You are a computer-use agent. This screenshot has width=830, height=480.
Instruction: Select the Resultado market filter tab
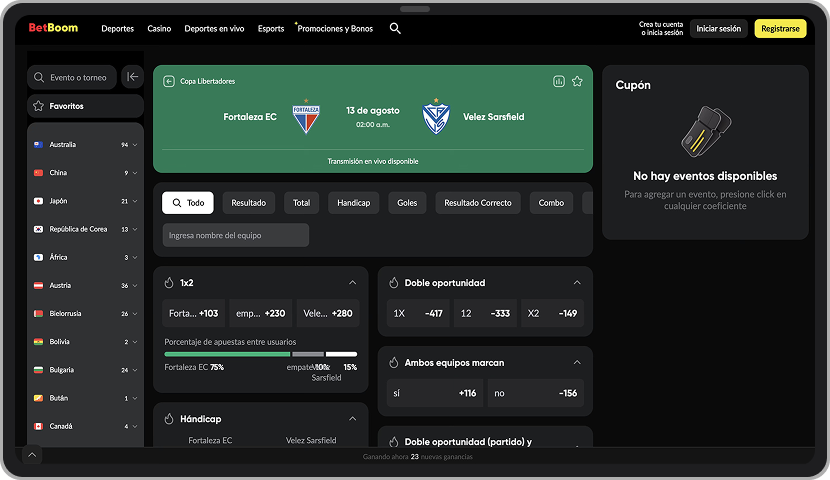click(249, 203)
